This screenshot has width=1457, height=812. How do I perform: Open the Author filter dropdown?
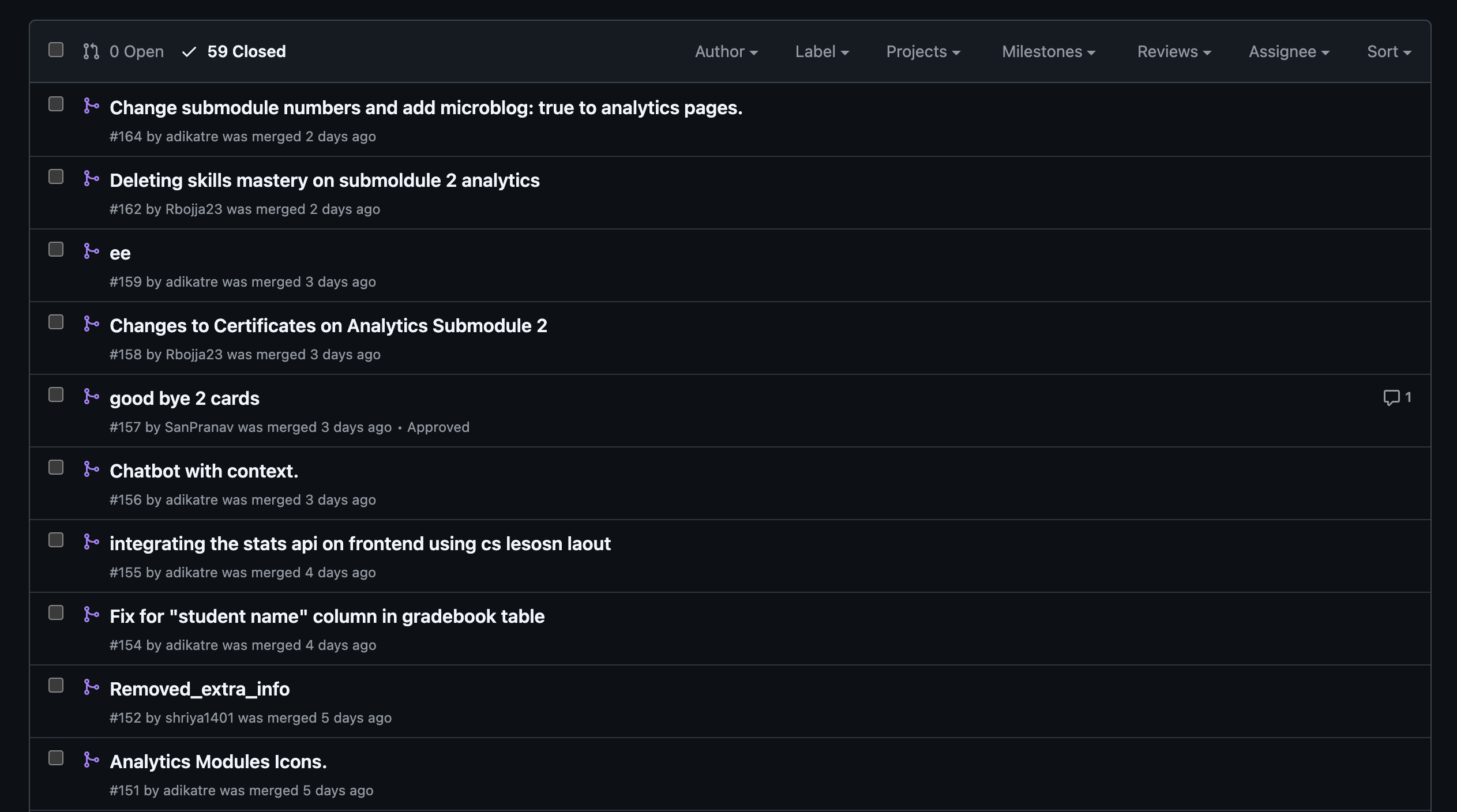tap(726, 52)
